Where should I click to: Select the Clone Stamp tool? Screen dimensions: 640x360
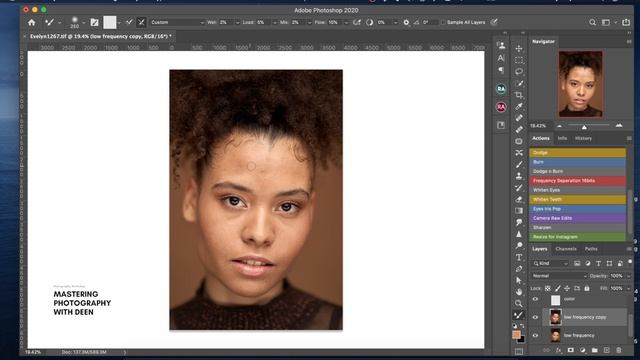point(519,176)
